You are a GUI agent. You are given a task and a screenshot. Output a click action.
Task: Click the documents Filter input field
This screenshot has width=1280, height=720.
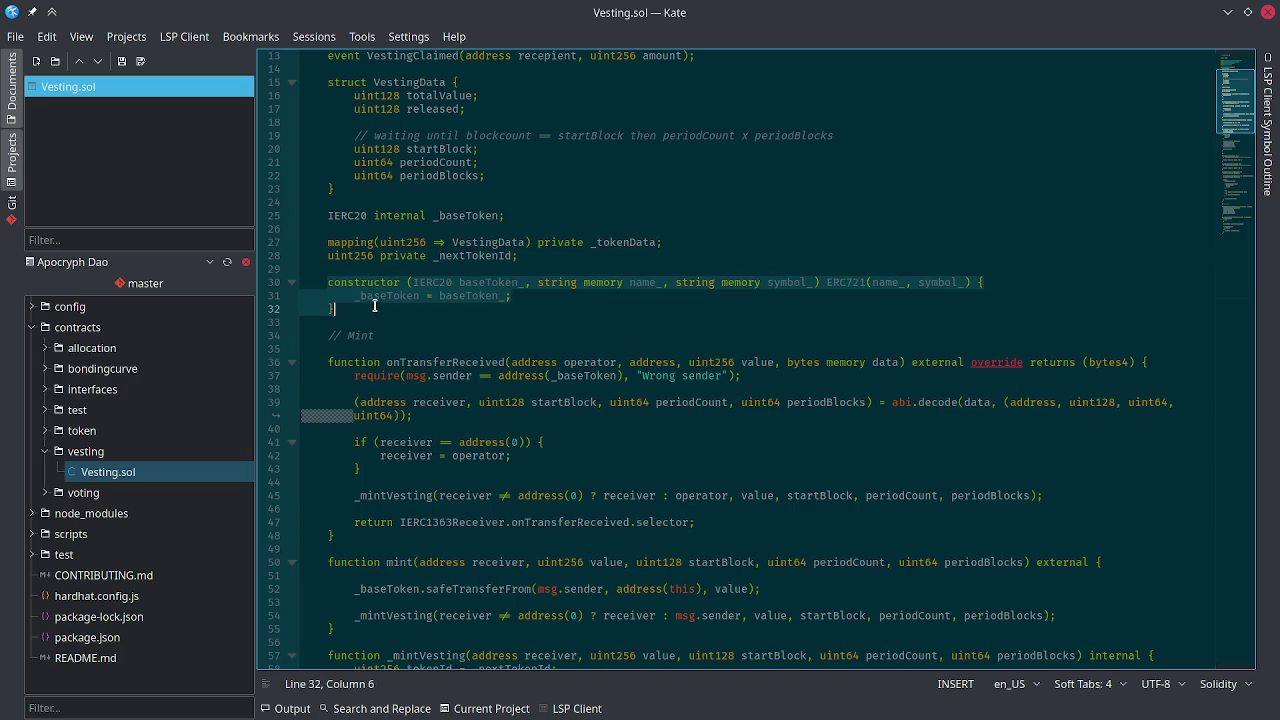[x=139, y=240]
